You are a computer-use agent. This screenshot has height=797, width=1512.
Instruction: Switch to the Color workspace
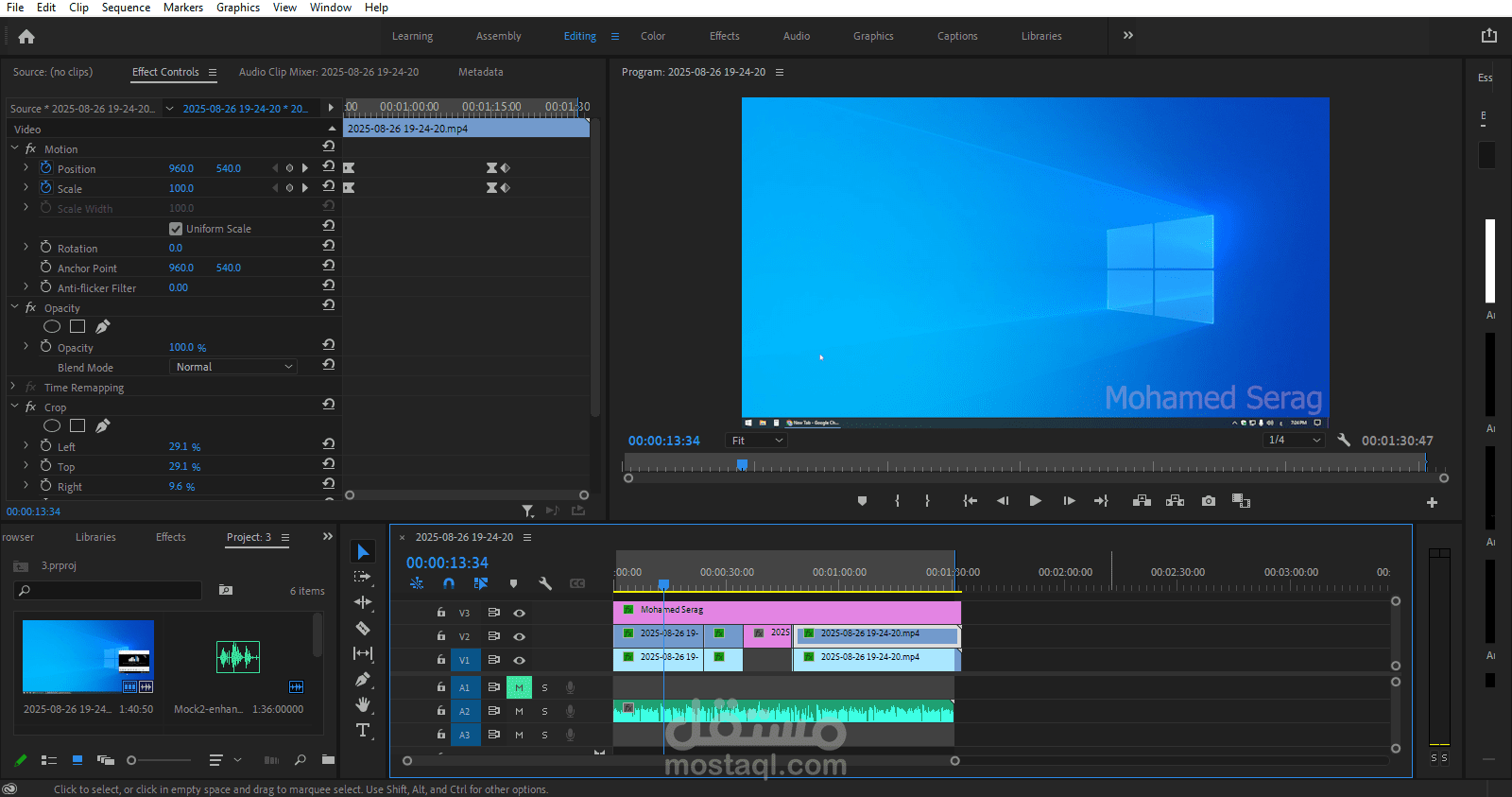[x=653, y=36]
